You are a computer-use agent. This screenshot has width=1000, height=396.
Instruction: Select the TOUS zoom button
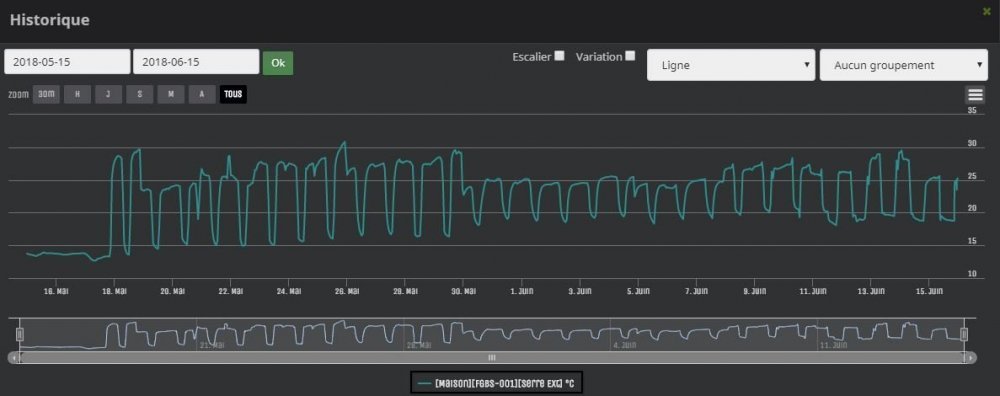pos(233,94)
